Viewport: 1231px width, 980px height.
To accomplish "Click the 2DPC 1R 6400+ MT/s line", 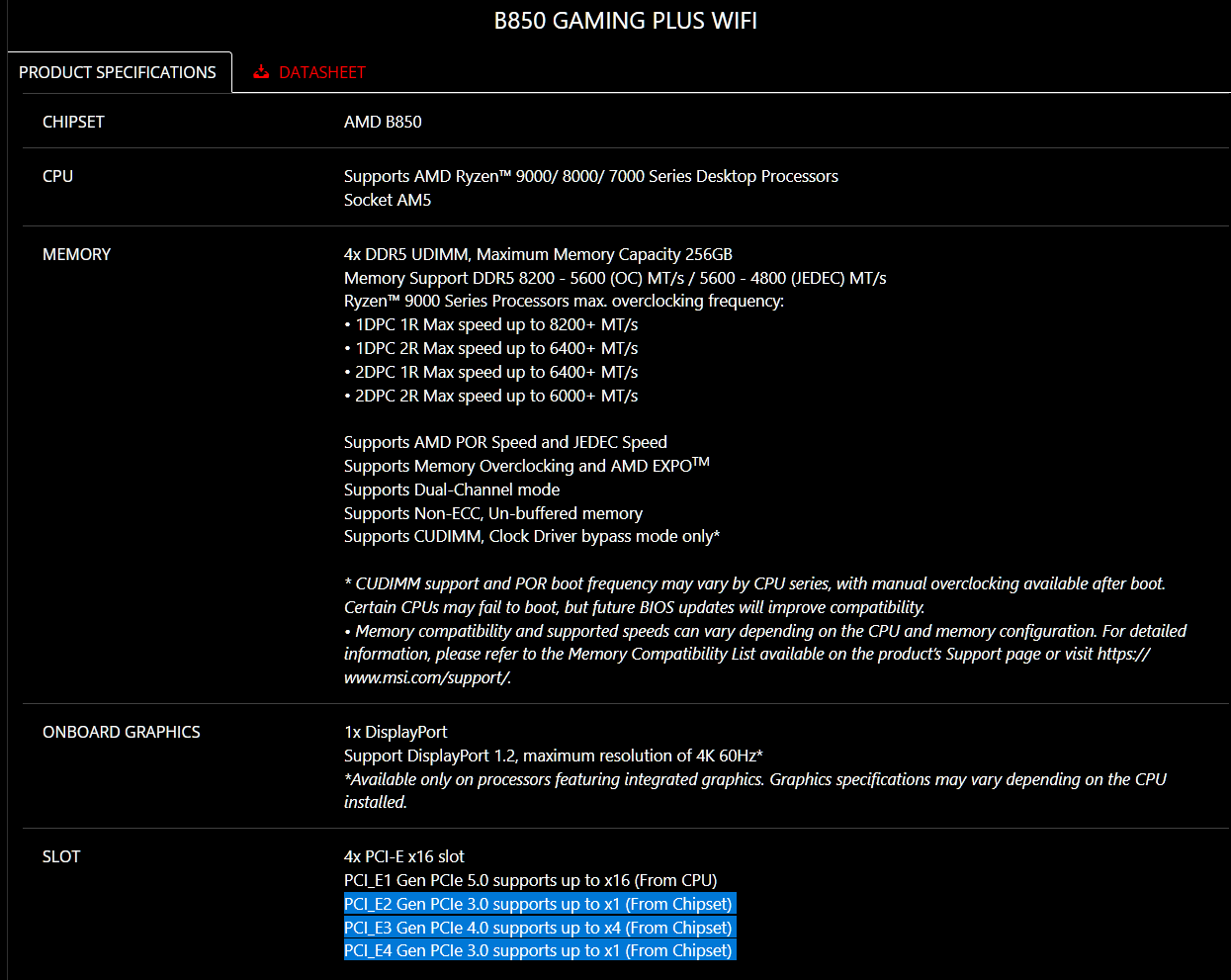I will click(491, 372).
